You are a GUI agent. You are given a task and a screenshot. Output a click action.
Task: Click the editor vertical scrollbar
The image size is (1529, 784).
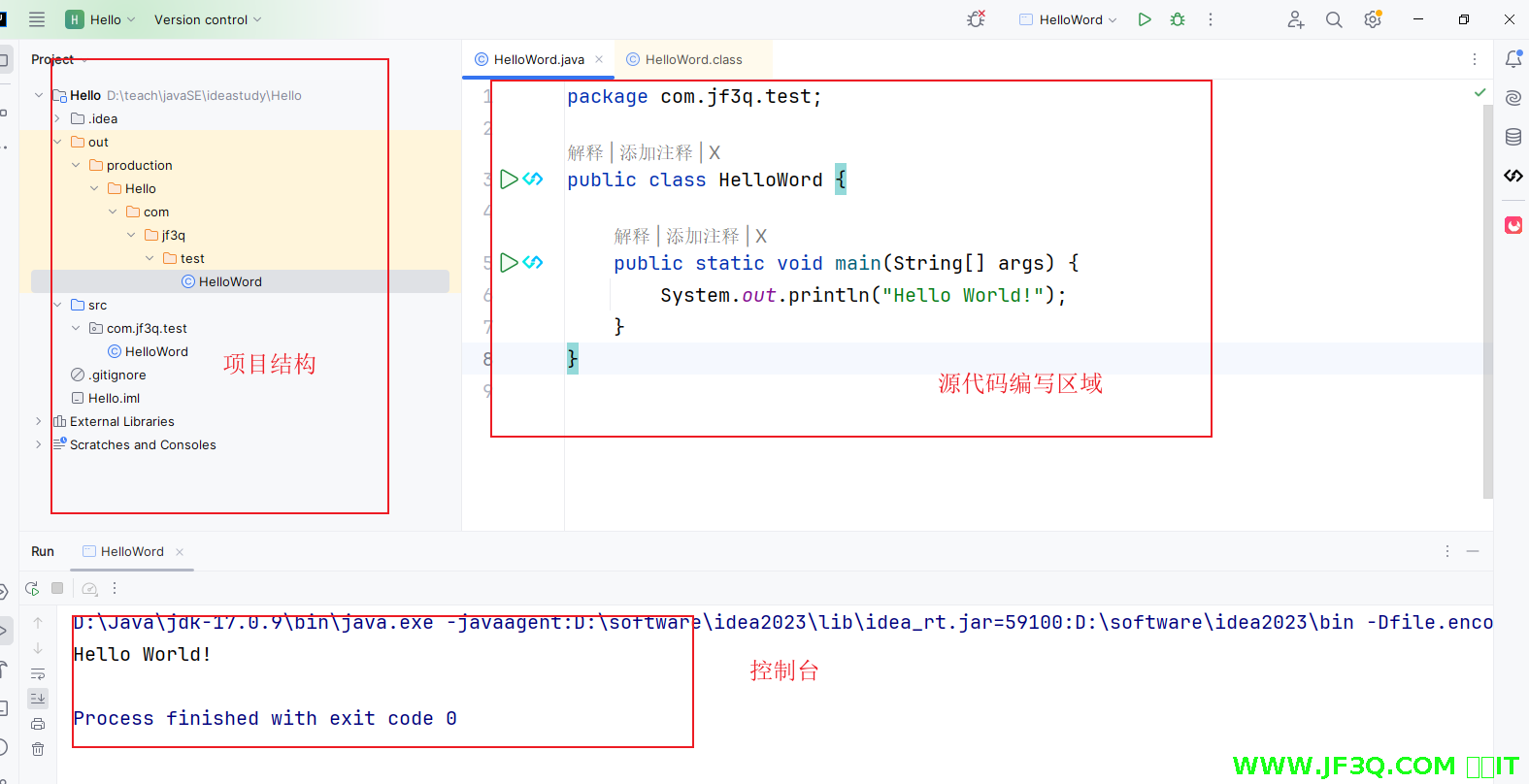pyautogui.click(x=1487, y=291)
